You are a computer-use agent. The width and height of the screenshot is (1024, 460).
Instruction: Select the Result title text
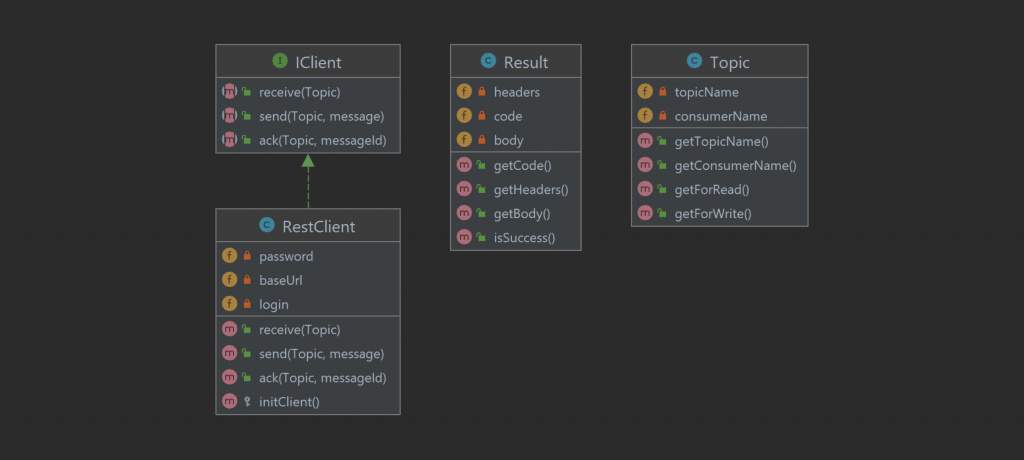(x=526, y=62)
